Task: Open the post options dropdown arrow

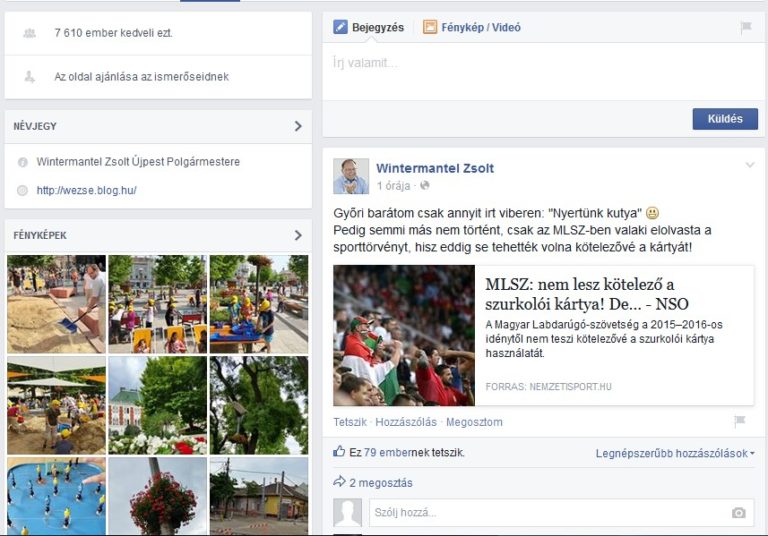Action: pos(750,165)
